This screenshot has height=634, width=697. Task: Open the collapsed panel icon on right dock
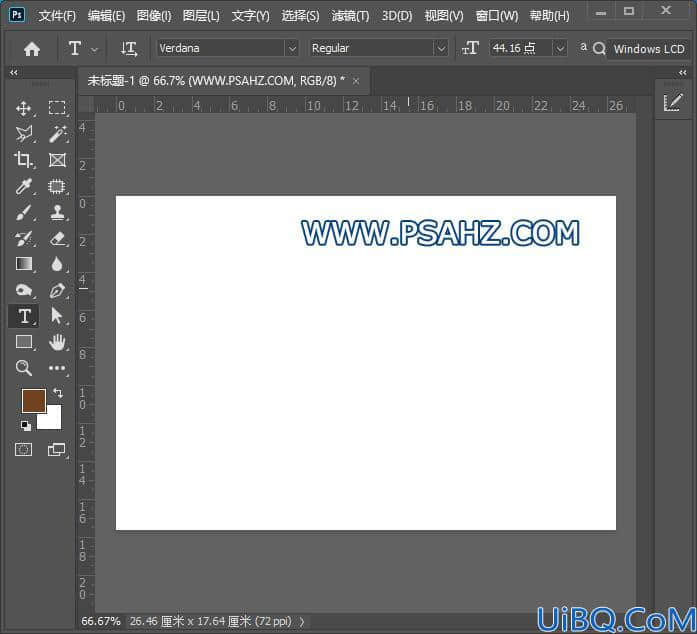tap(673, 103)
